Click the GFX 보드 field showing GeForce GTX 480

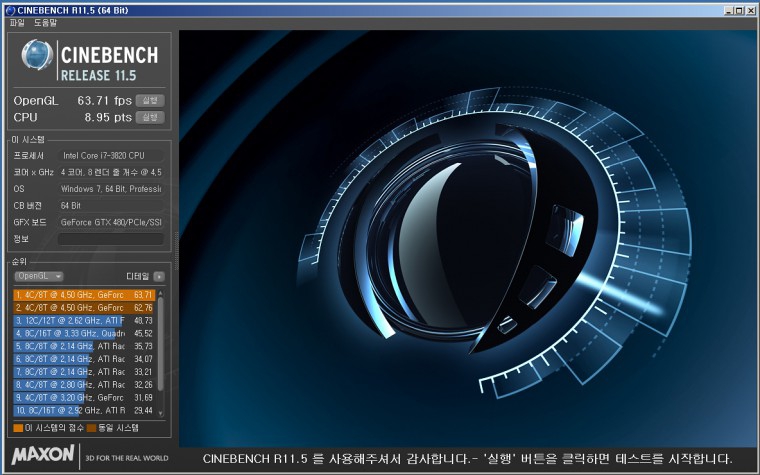111,222
